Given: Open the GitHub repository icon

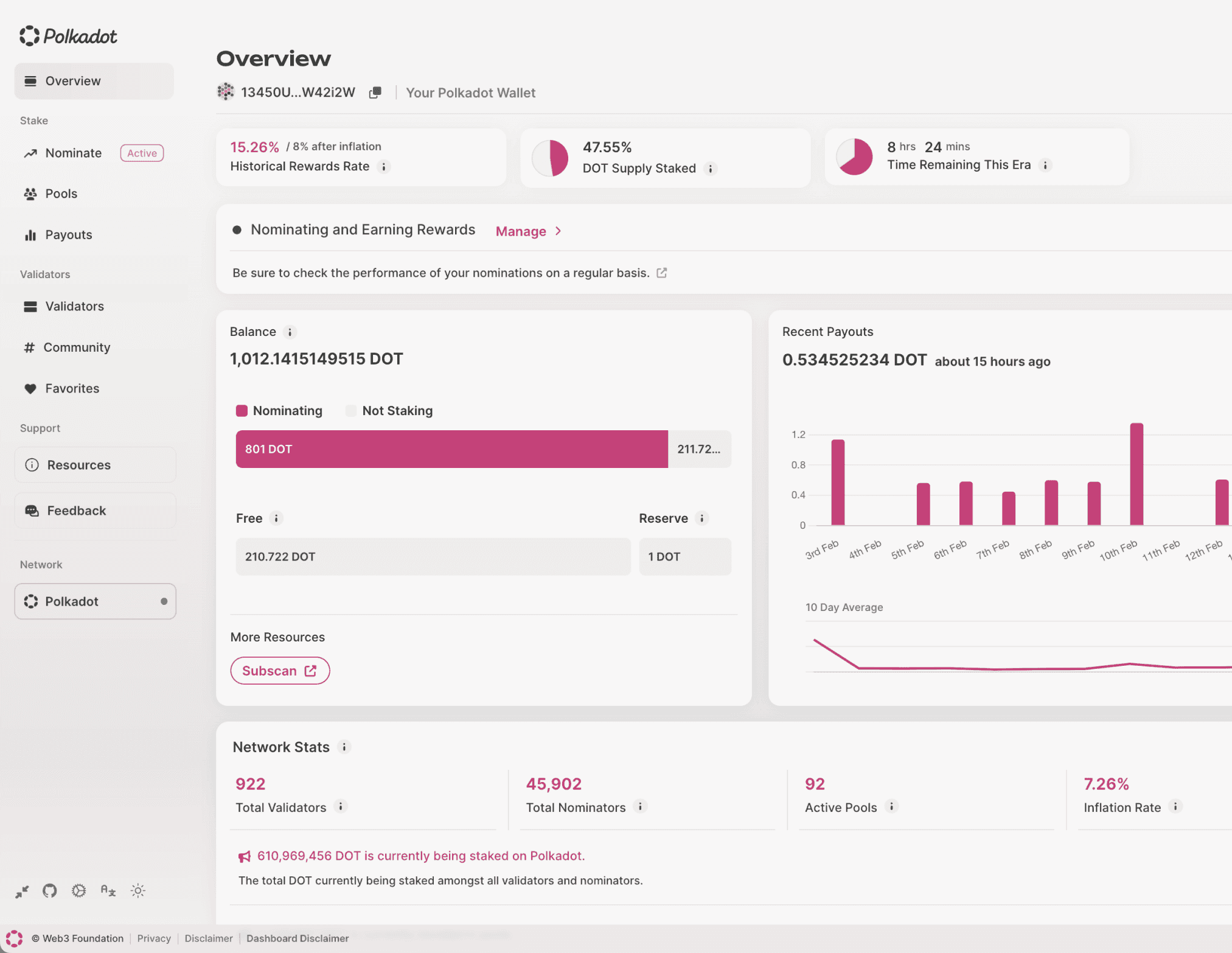Looking at the screenshot, I should [50, 891].
